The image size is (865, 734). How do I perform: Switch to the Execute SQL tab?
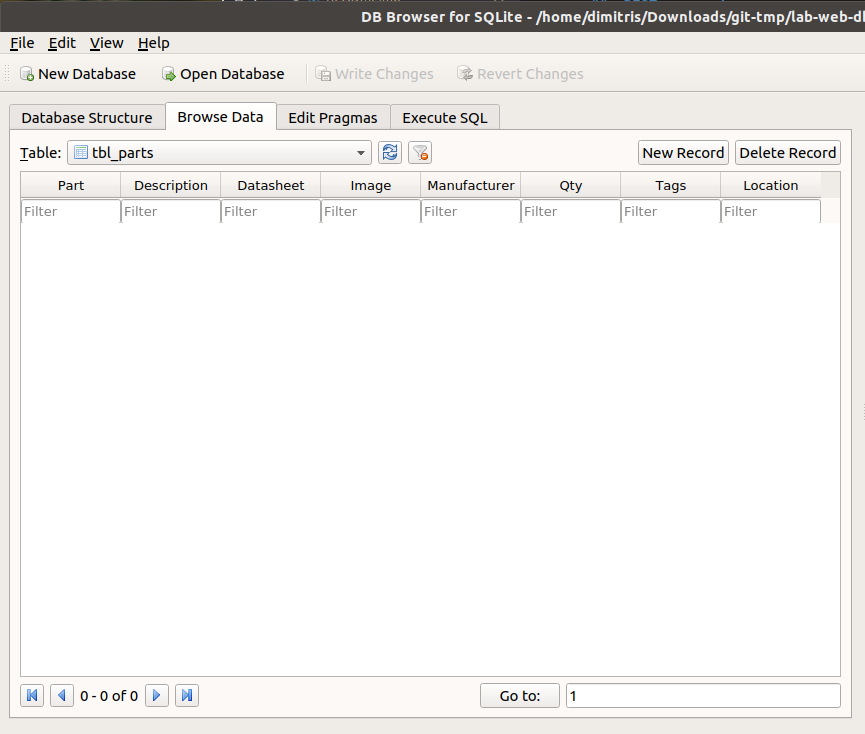pyautogui.click(x=445, y=118)
